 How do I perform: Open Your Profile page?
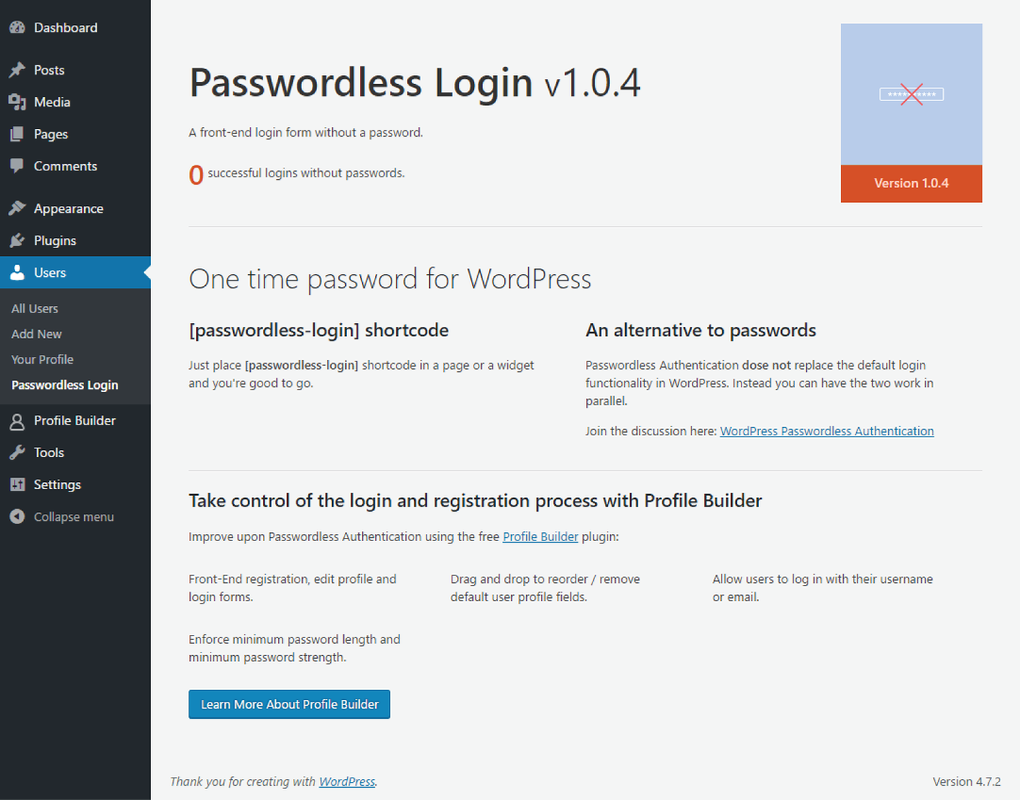(x=40, y=359)
